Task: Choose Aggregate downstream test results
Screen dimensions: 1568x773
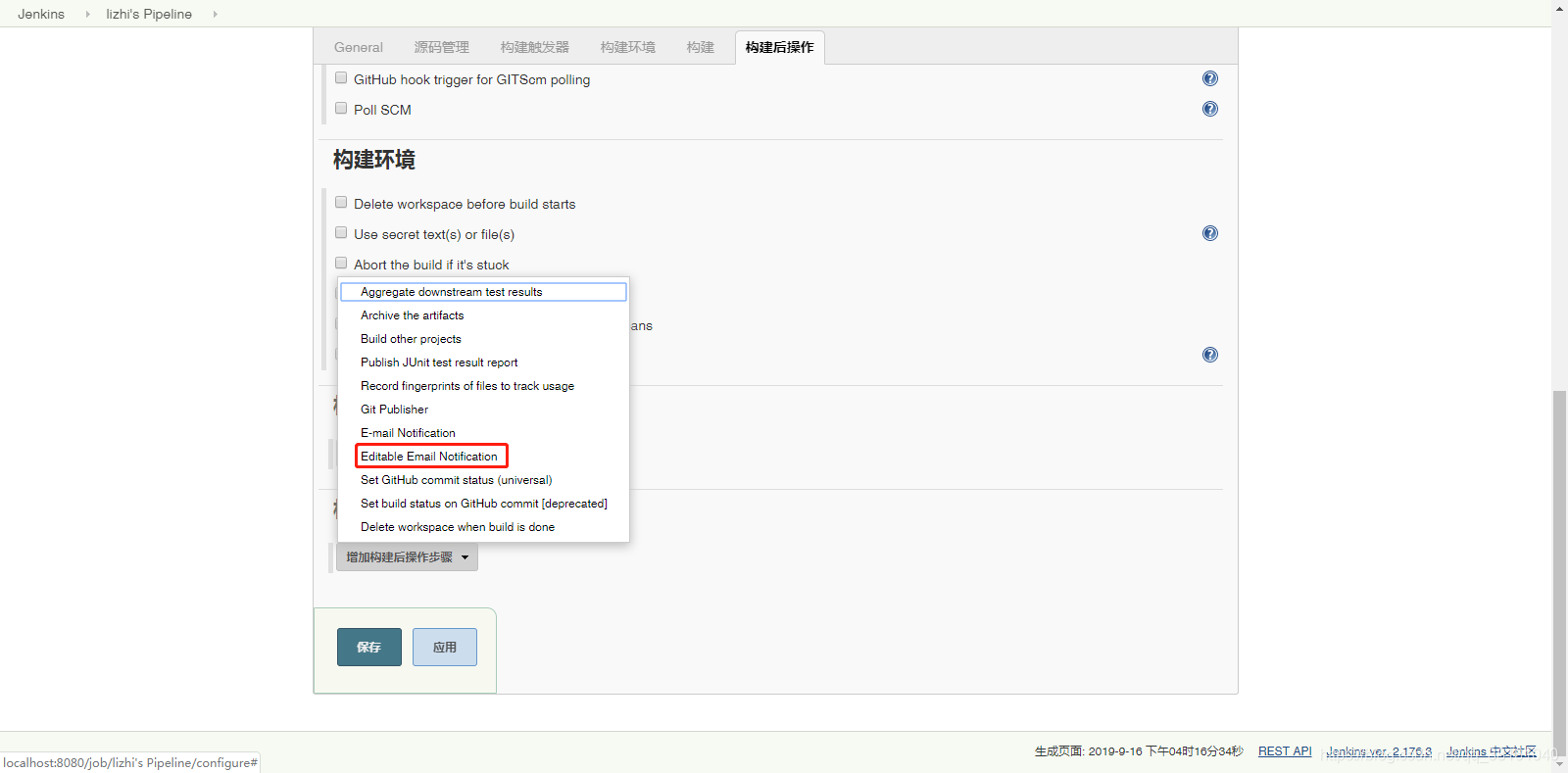Action: coord(483,292)
